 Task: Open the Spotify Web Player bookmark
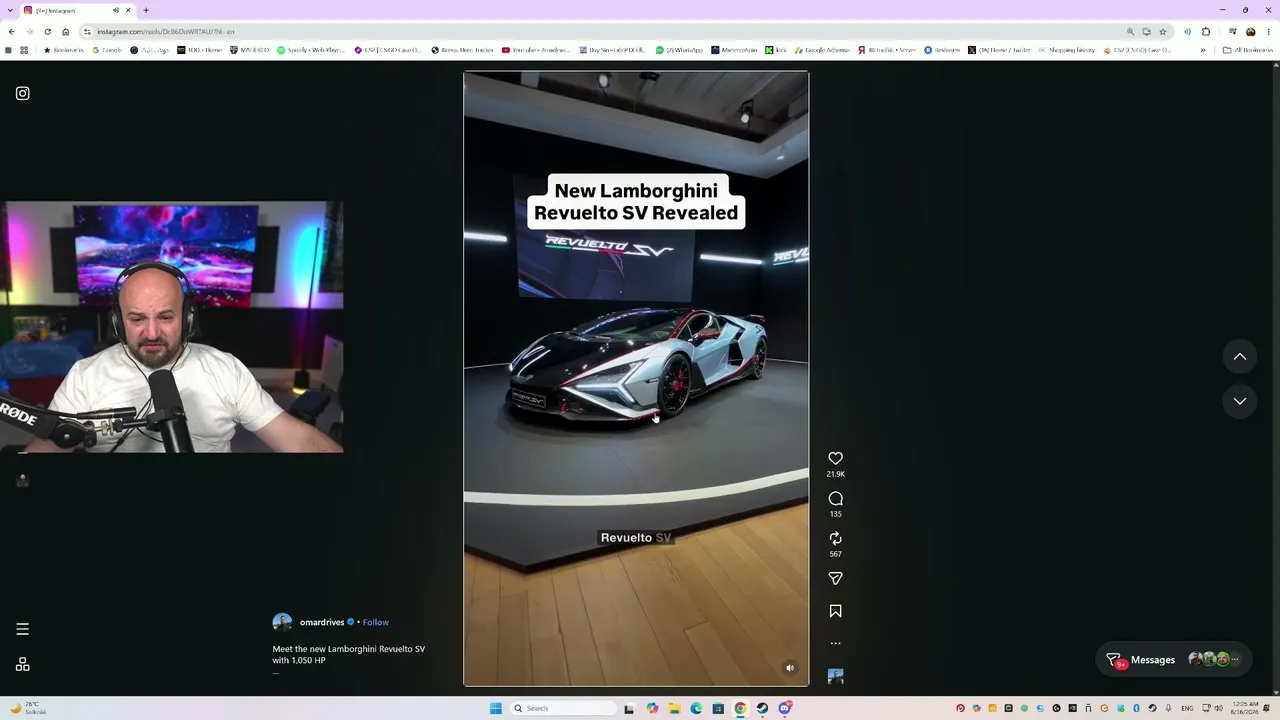click(312, 50)
